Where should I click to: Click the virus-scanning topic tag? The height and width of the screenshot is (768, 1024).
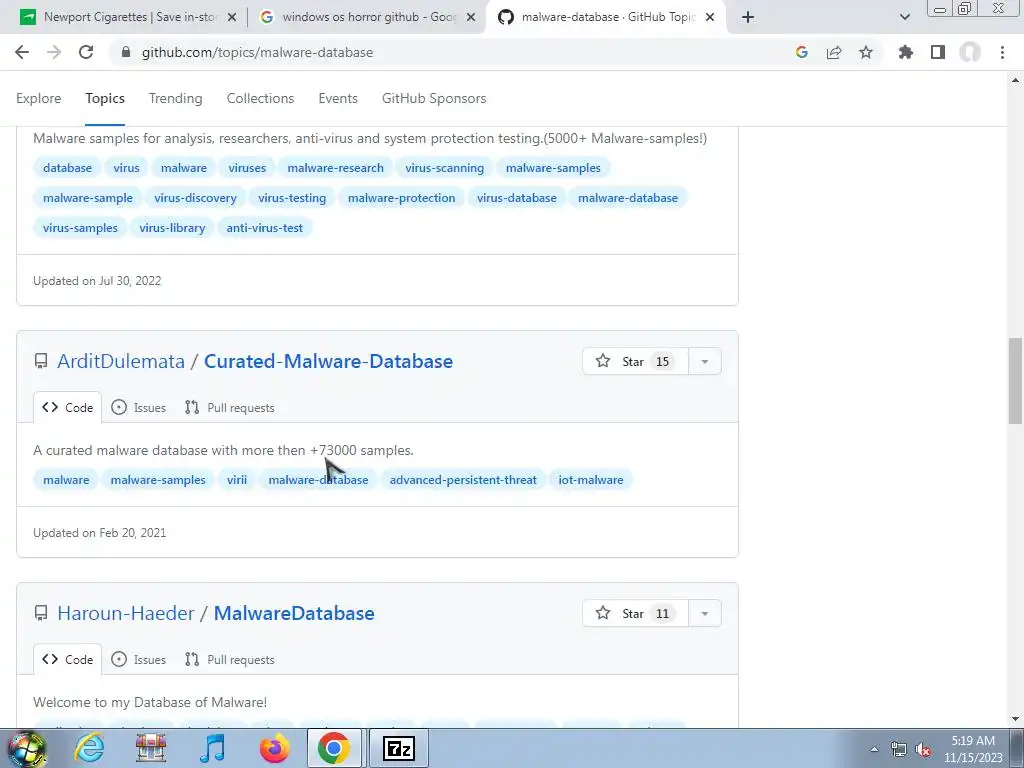pos(445,168)
